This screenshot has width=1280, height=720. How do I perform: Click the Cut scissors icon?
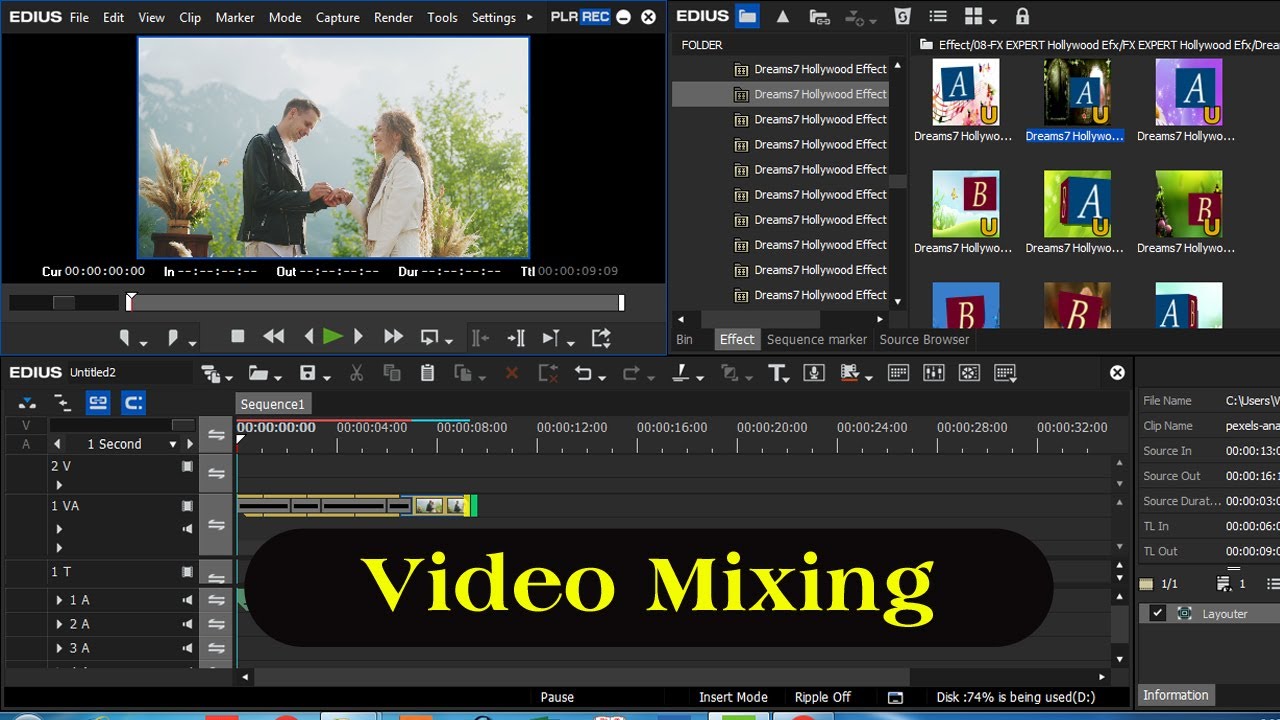tap(356, 373)
